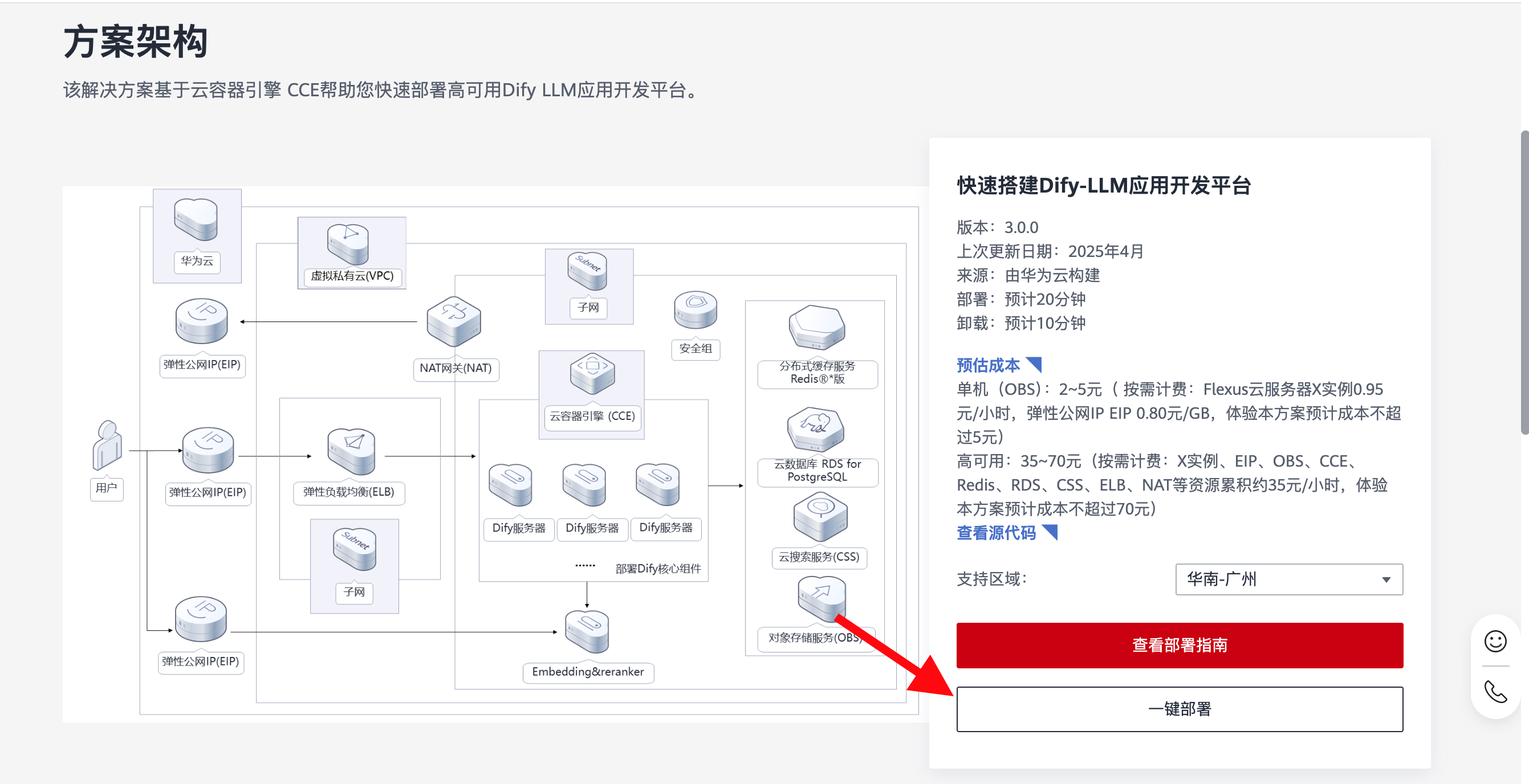This screenshot has height=784, width=1529.
Task: Click the EIP icon pointing to Embedding&reranker
Action: (x=201, y=619)
